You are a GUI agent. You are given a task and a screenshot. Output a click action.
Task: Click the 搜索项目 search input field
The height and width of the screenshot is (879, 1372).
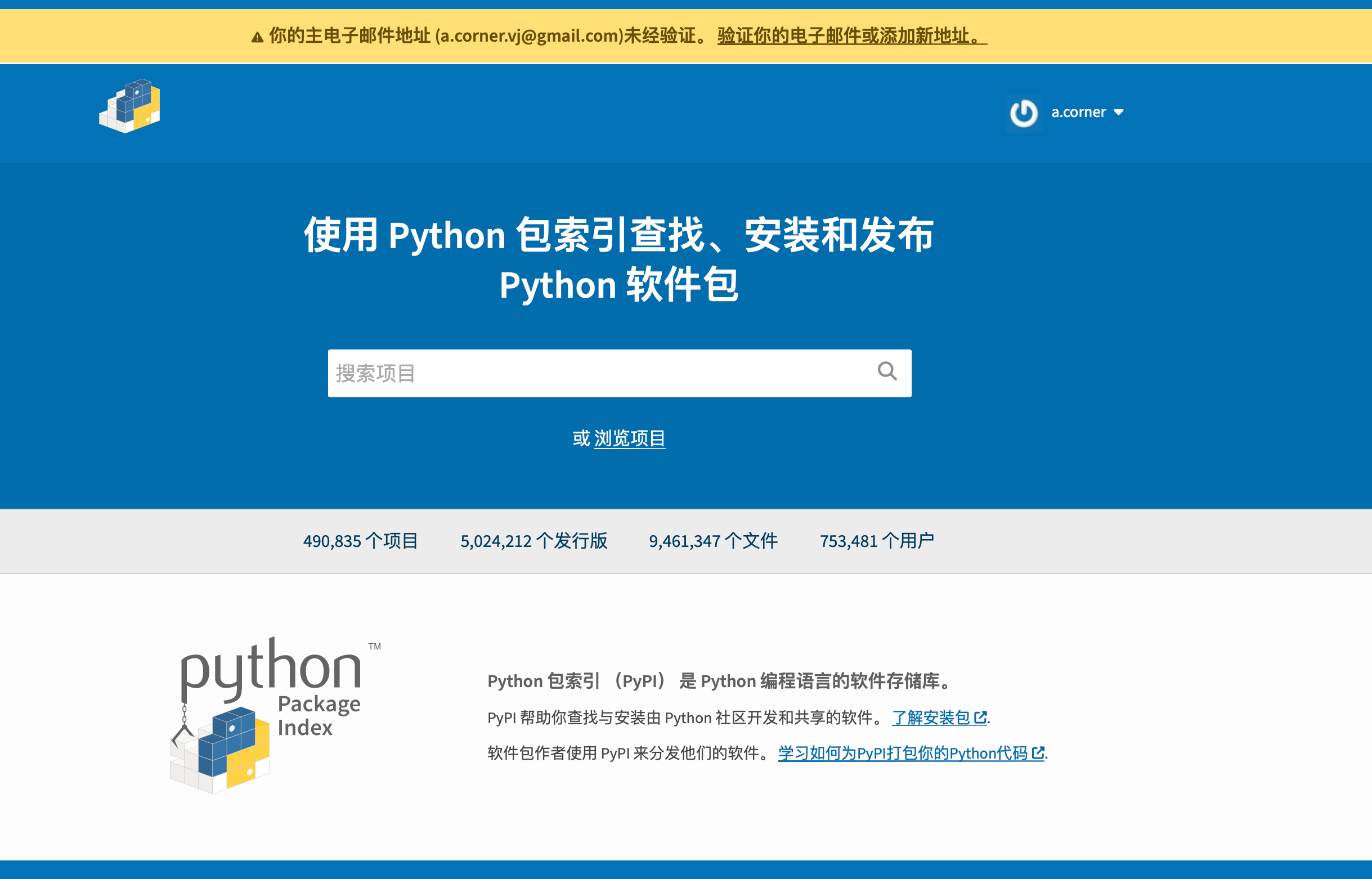coord(599,373)
